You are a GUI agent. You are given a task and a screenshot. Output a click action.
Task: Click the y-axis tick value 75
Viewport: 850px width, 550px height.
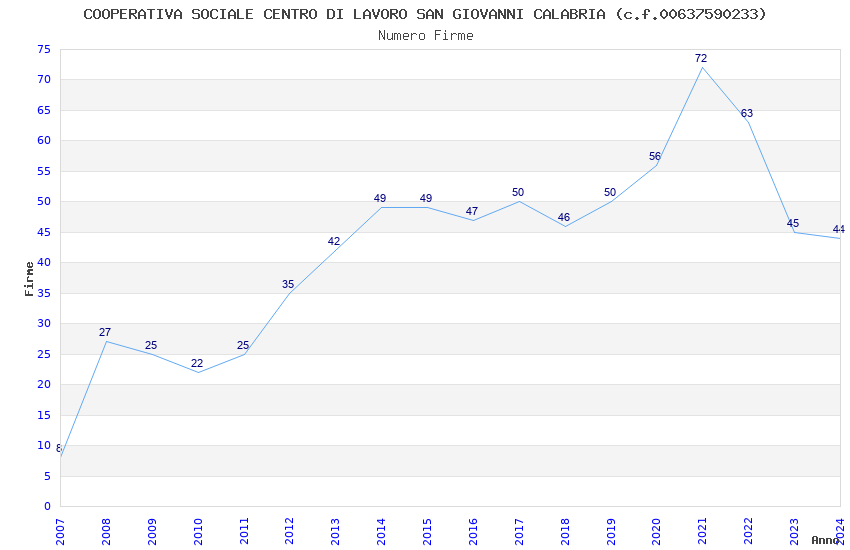click(x=44, y=49)
